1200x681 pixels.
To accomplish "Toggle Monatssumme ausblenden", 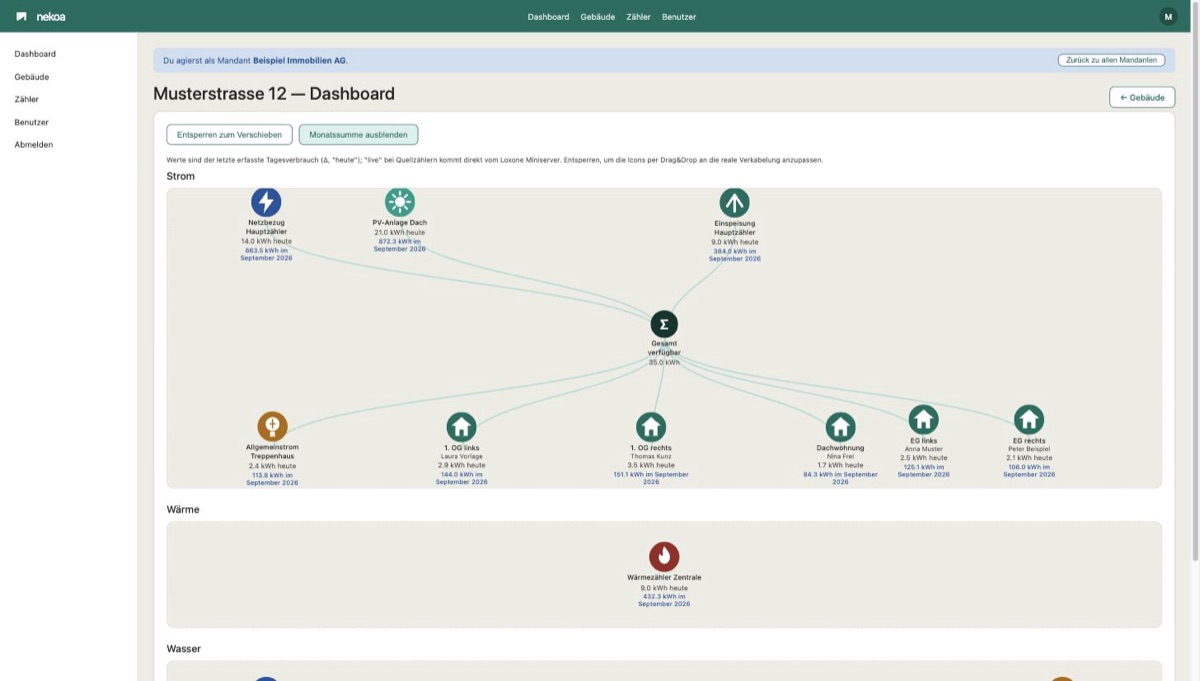I will [358, 134].
